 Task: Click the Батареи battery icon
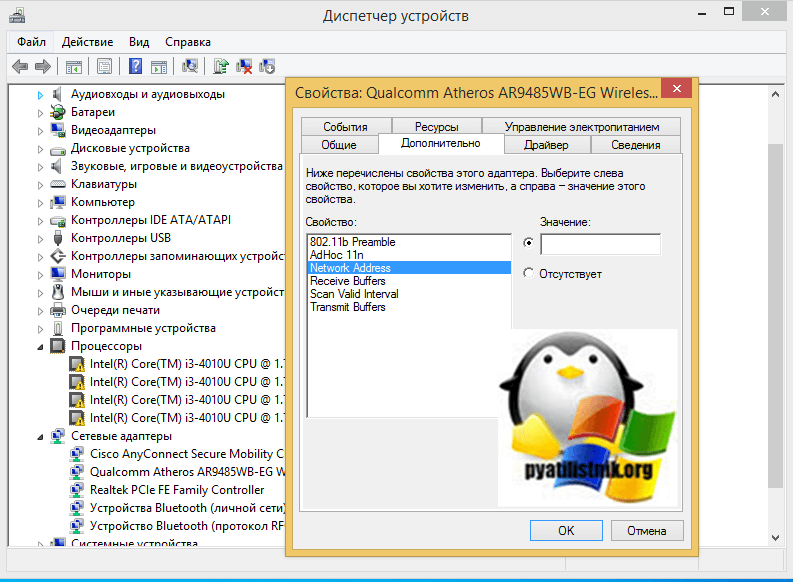(58, 112)
